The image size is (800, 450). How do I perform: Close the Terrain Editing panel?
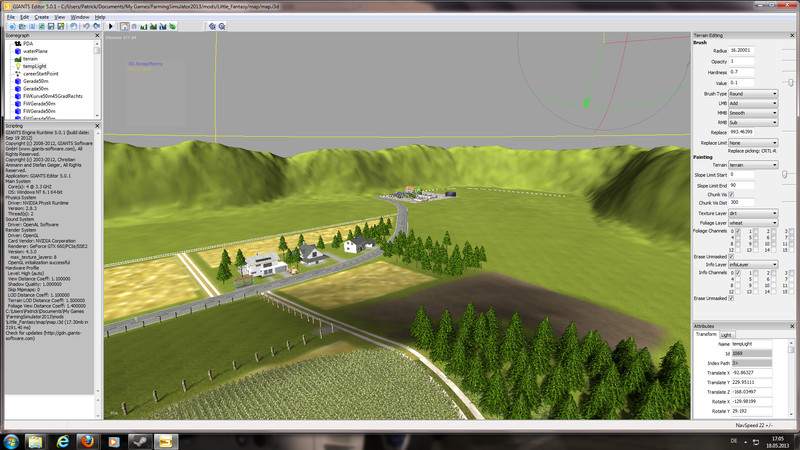(792, 35)
